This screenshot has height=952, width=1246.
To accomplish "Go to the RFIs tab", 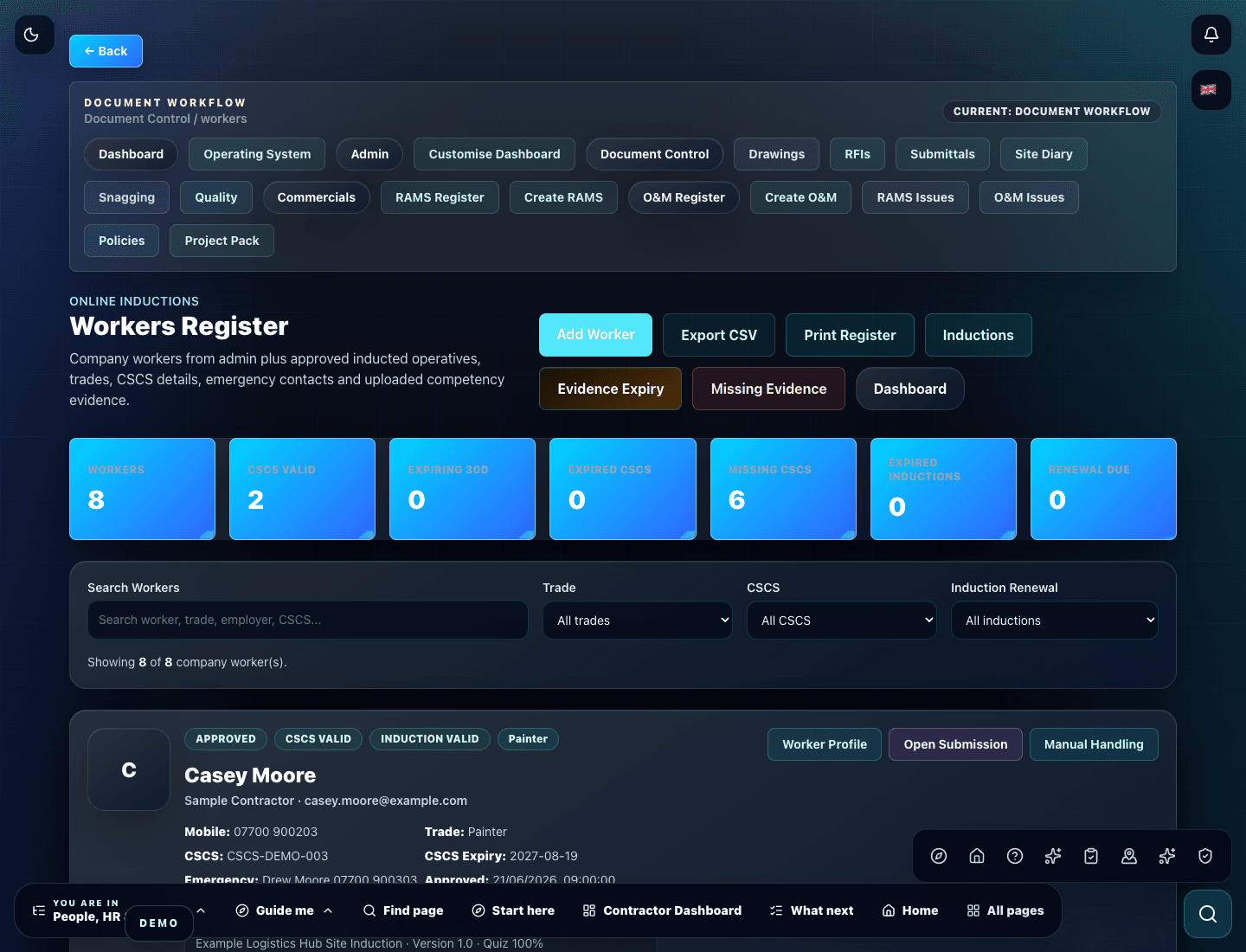I will click(857, 154).
